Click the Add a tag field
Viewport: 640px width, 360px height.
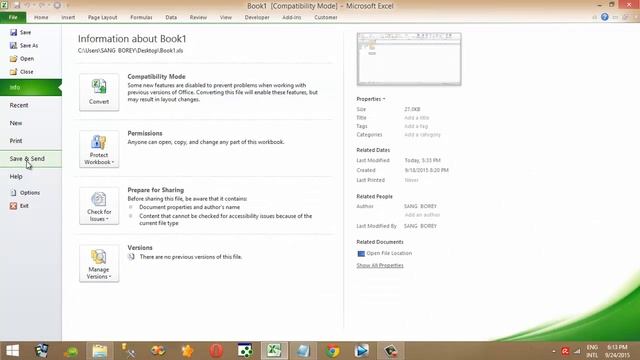(x=416, y=126)
